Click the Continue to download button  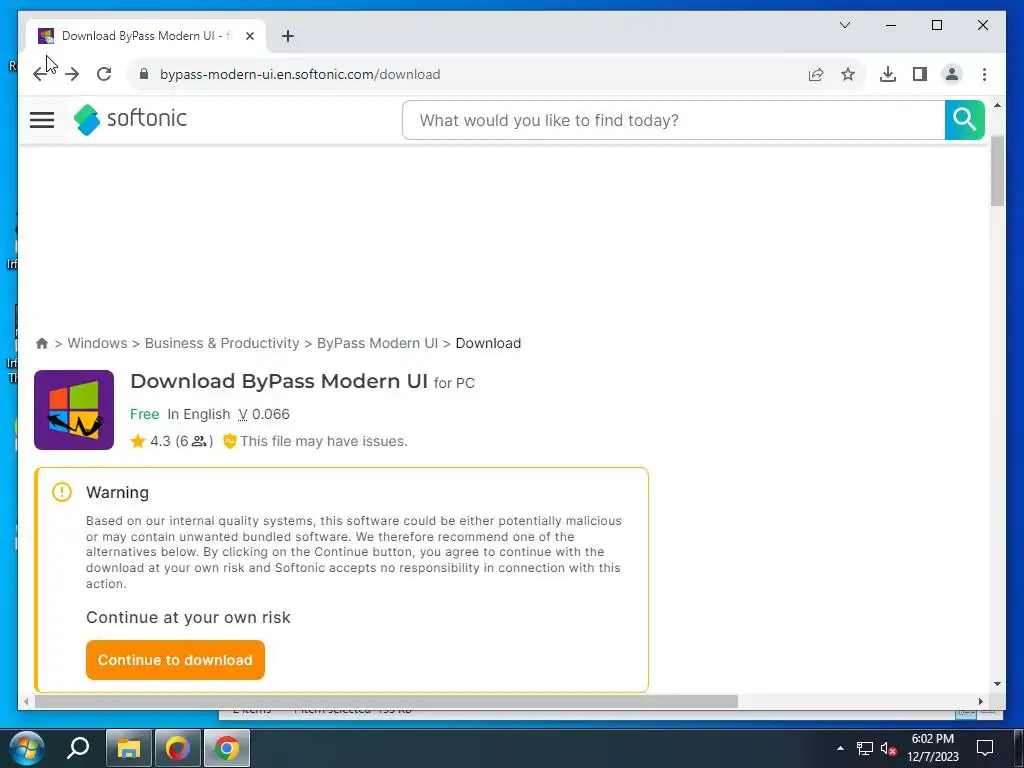(x=175, y=660)
